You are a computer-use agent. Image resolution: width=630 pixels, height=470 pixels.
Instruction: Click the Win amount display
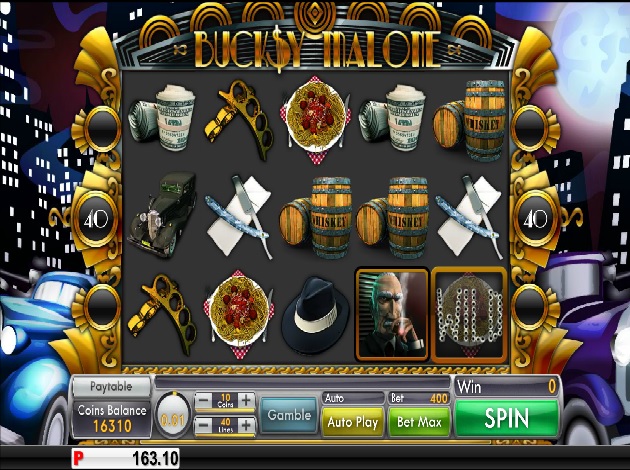(506, 387)
